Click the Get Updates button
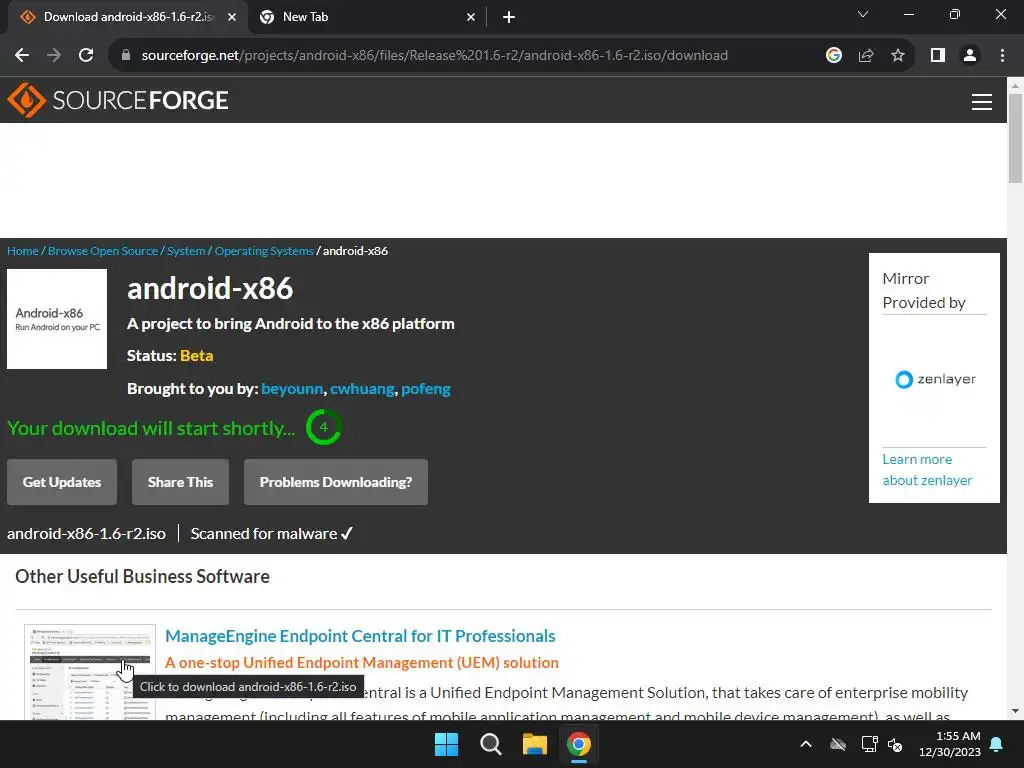Image resolution: width=1024 pixels, height=768 pixels. point(62,482)
